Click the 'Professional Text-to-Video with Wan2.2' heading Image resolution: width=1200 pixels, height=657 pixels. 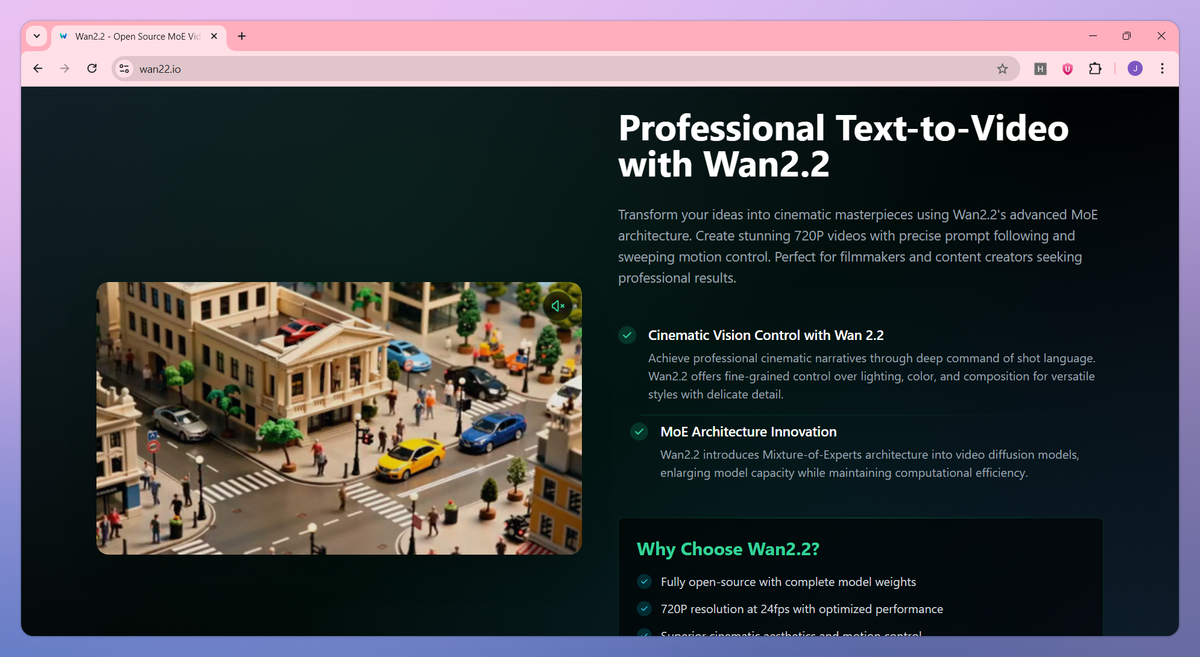tap(844, 146)
